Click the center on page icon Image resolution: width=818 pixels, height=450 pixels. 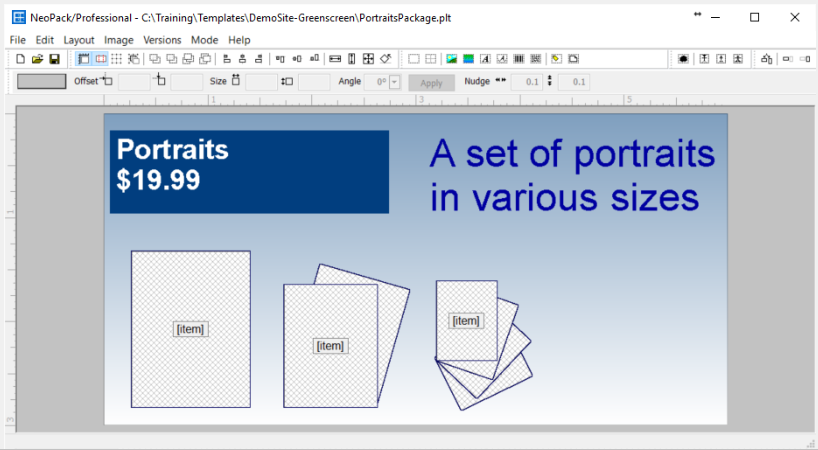coord(368,59)
